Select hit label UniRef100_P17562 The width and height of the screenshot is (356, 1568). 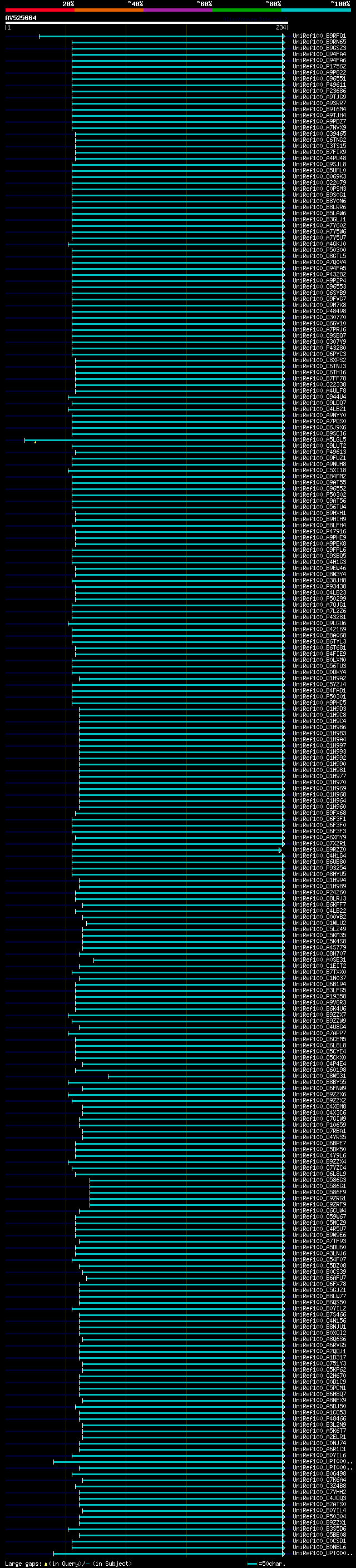coord(319,66)
